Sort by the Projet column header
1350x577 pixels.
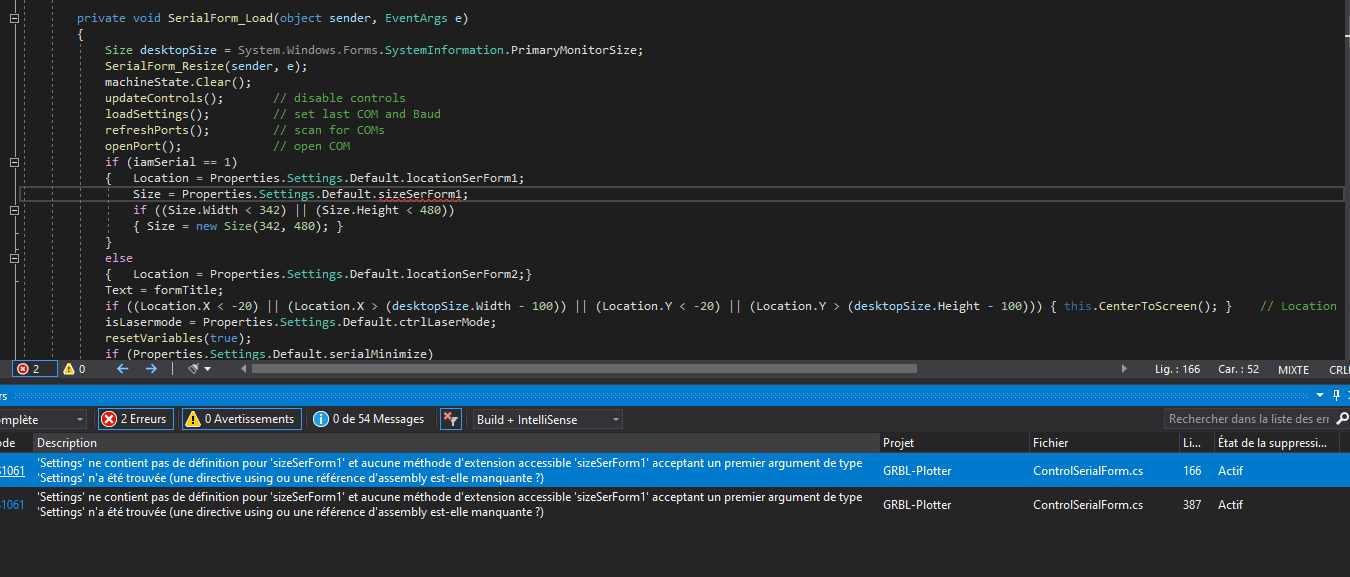pos(898,442)
